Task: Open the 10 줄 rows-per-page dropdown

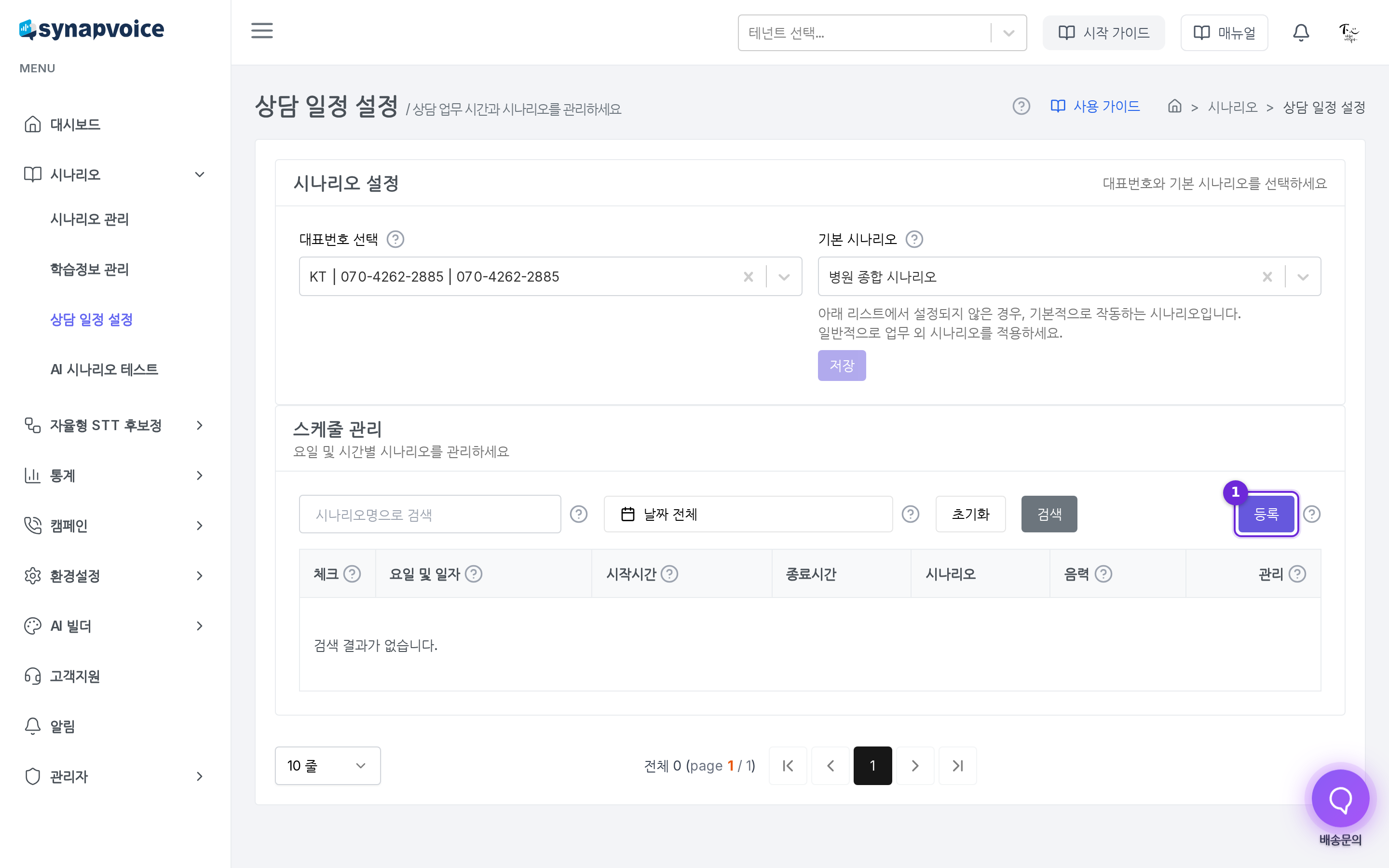Action: [328, 765]
